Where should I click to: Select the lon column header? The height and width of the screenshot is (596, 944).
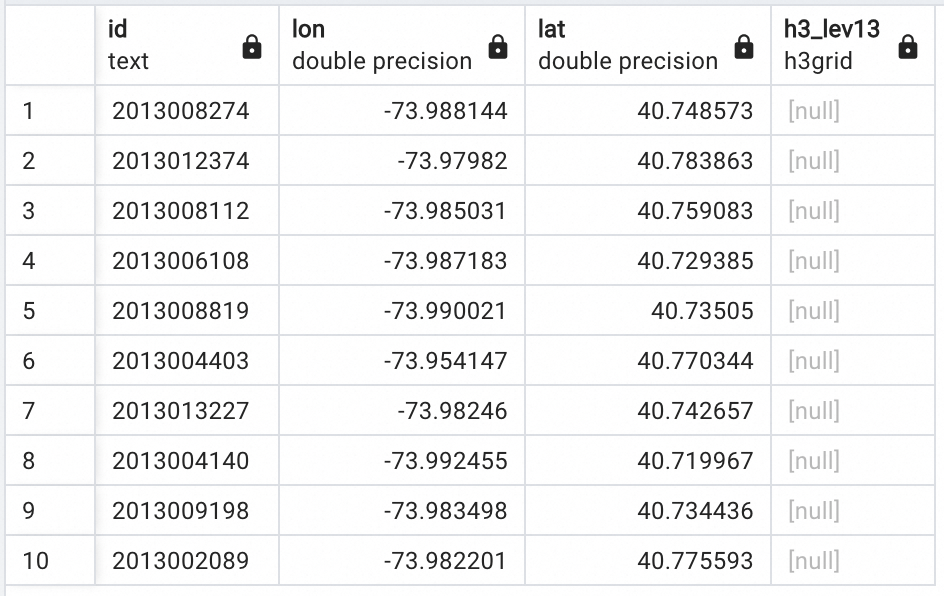(380, 45)
